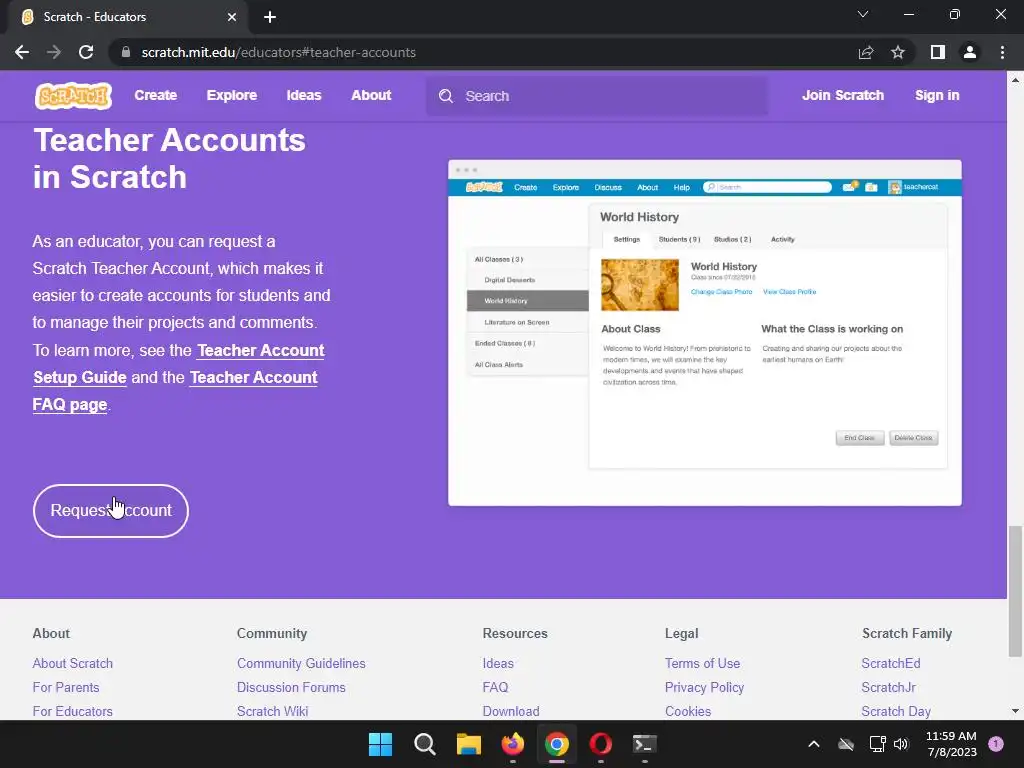Show hidden system tray icons

[x=814, y=744]
